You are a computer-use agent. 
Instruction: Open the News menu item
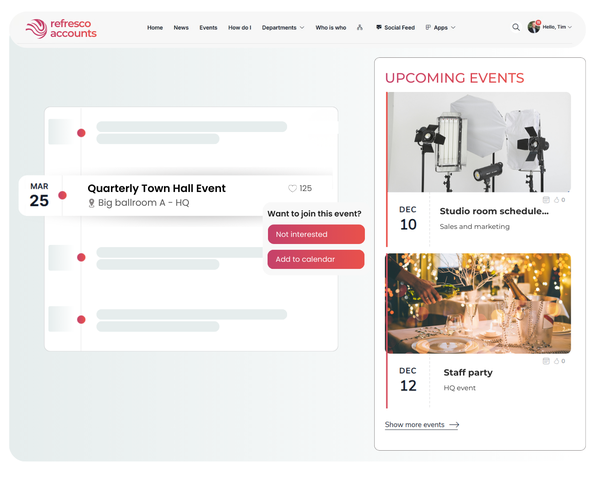coord(181,28)
